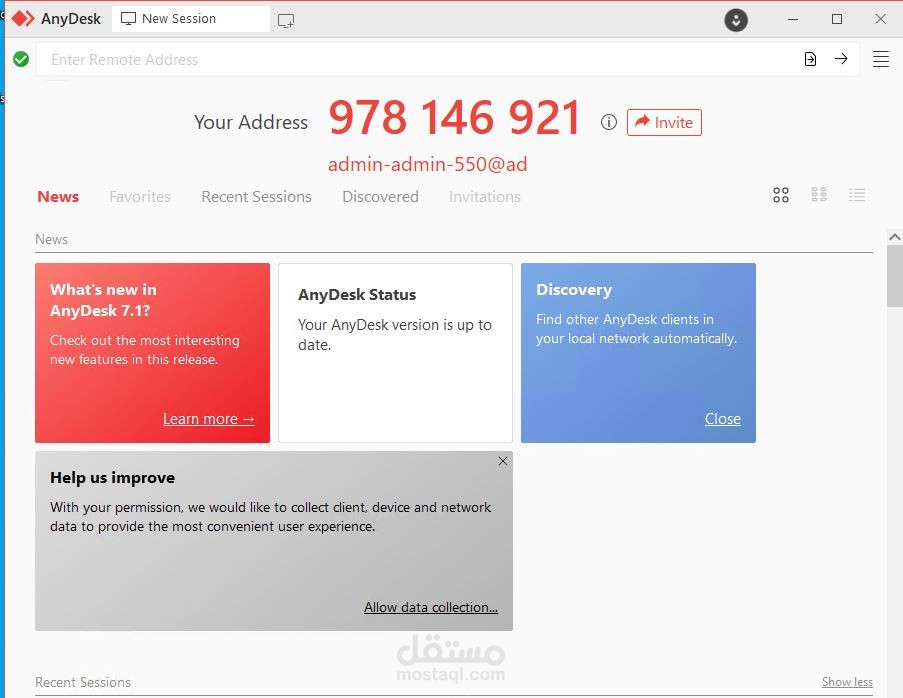The image size is (903, 698).
Task: Click the AnyDesk Status card
Action: tap(395, 353)
